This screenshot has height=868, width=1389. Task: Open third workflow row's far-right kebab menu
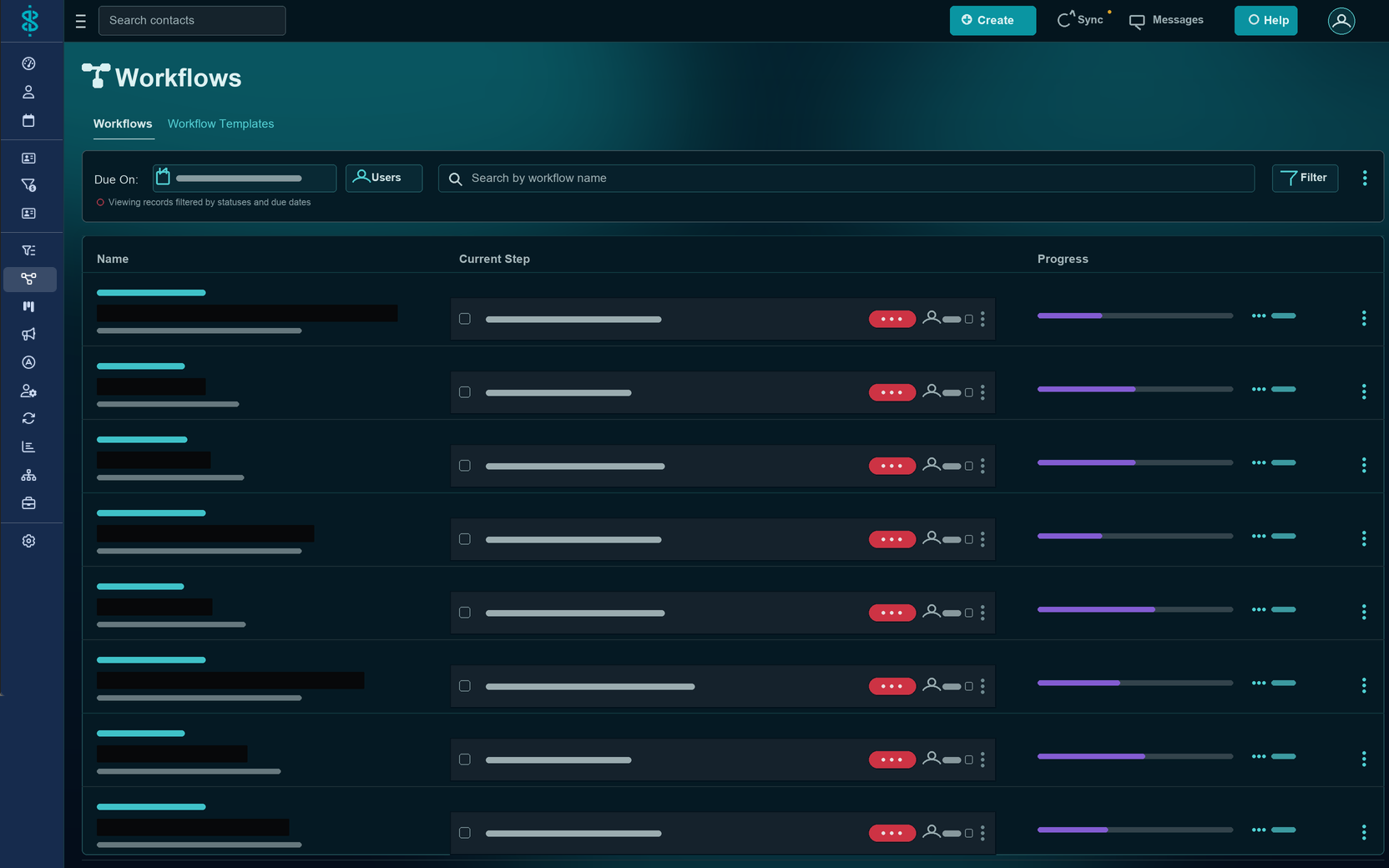pos(1364,465)
